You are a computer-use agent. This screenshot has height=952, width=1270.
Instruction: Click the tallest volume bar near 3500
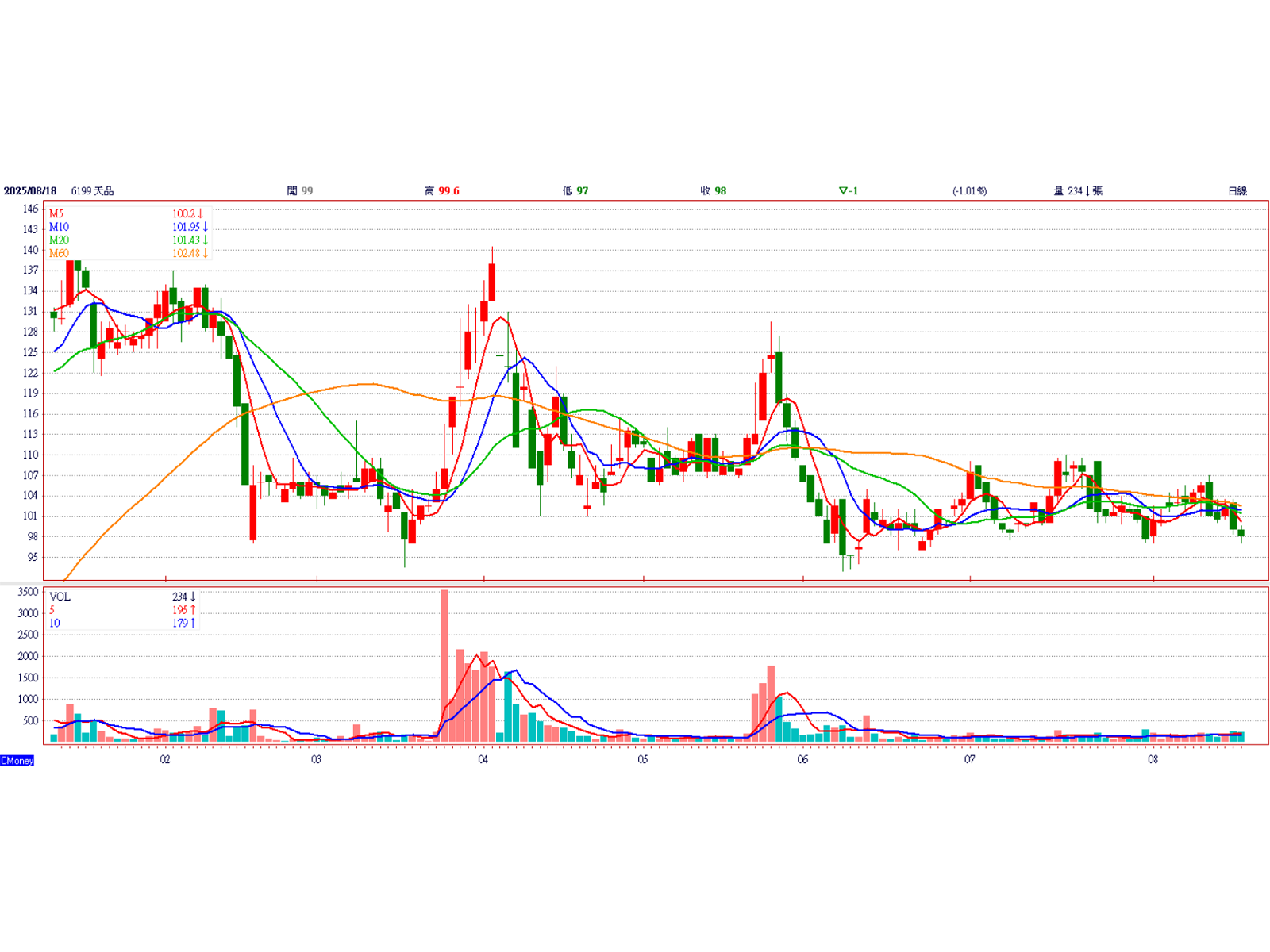(x=444, y=665)
